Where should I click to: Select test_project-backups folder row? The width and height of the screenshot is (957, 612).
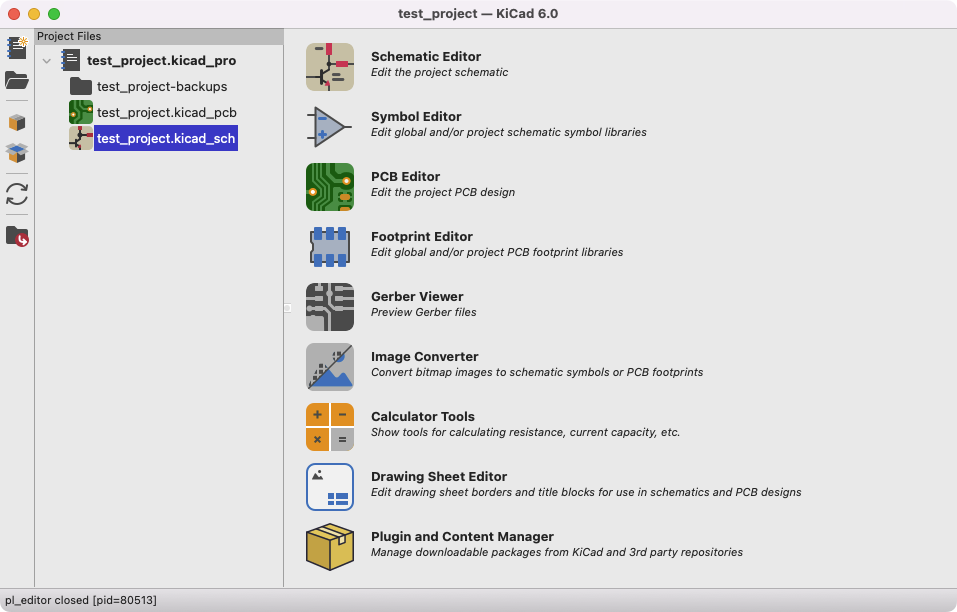click(162, 87)
